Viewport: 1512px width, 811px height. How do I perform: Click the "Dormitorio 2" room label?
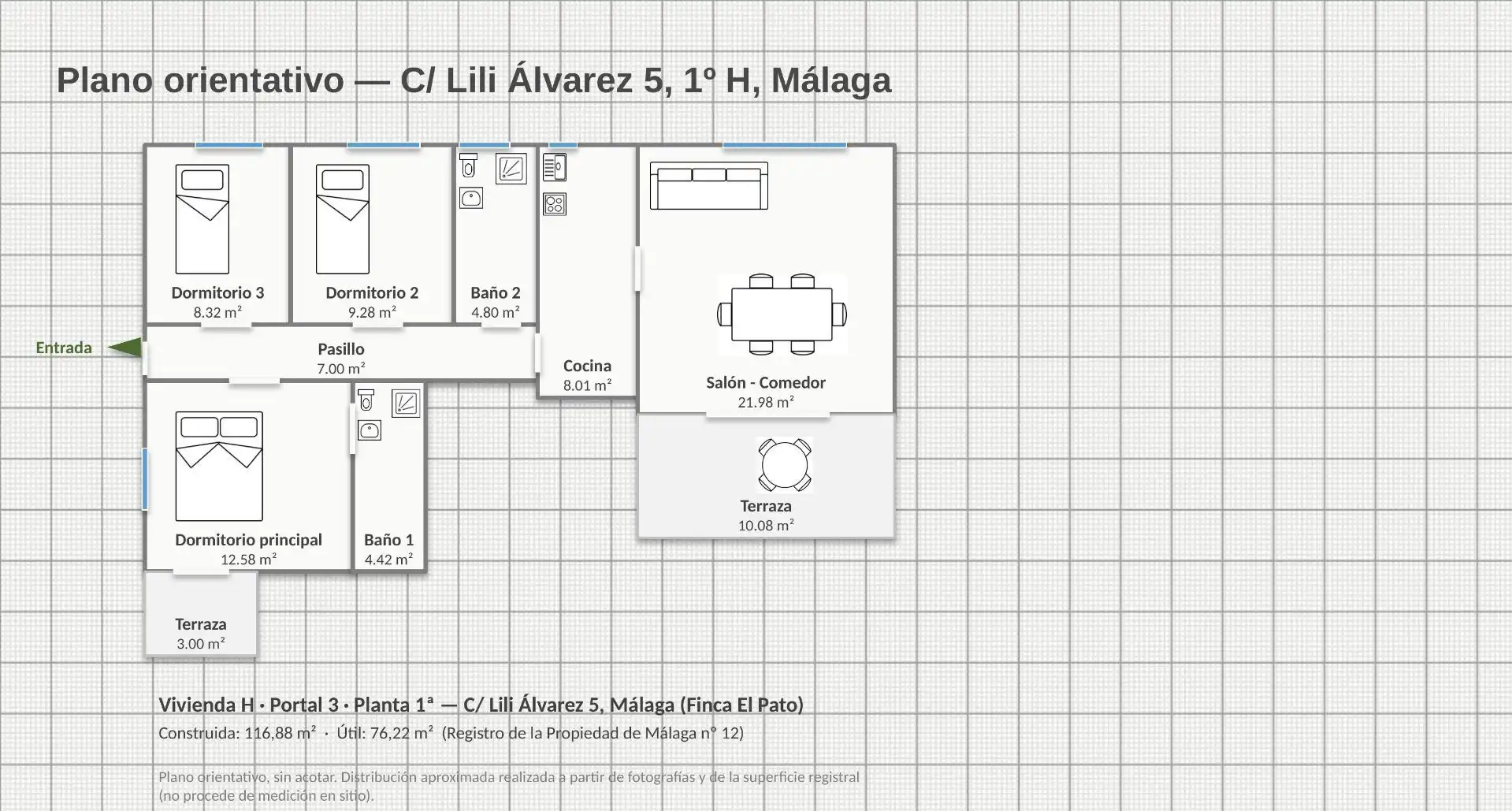click(x=372, y=292)
